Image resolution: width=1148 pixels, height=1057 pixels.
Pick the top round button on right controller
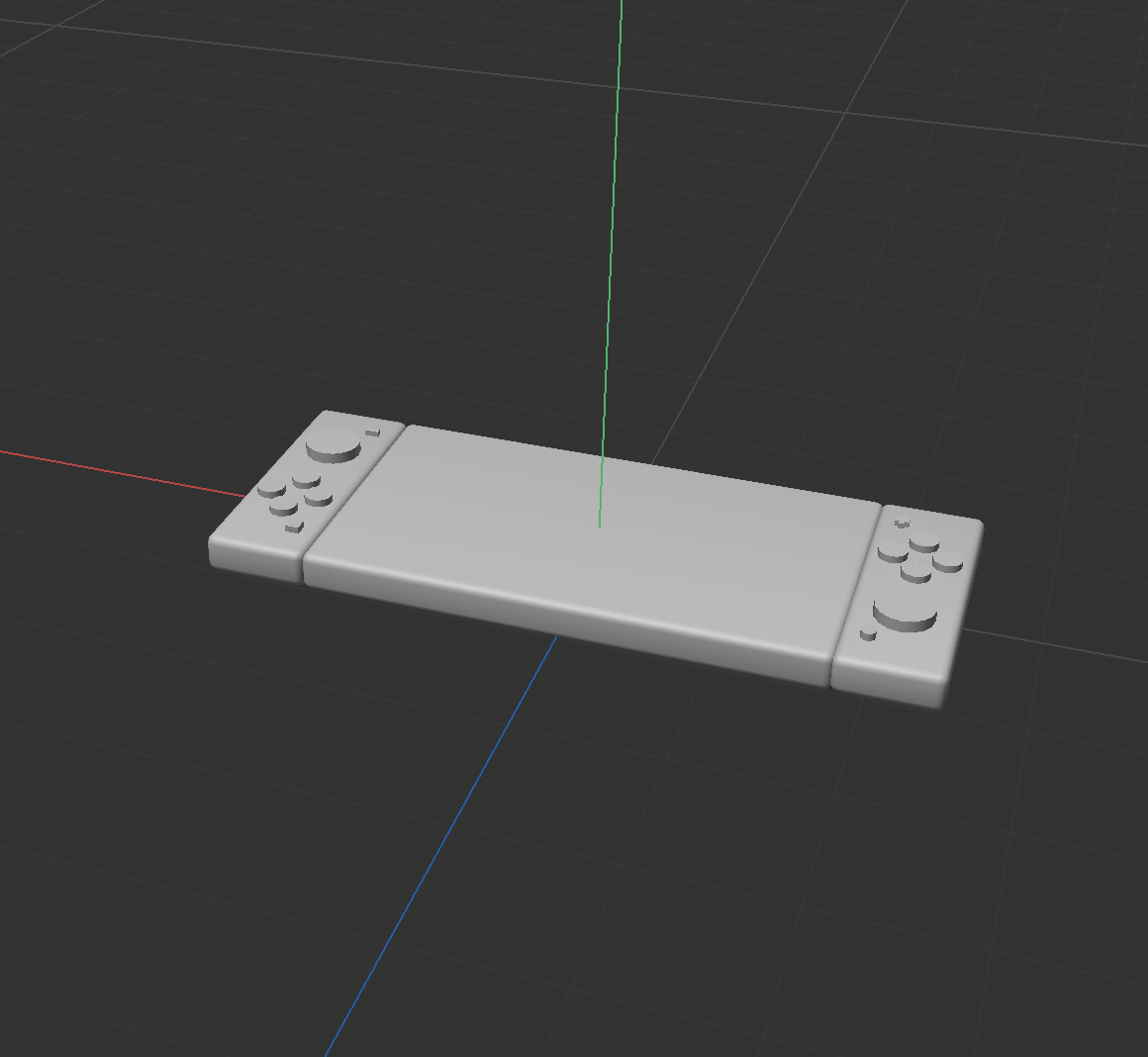click(924, 540)
